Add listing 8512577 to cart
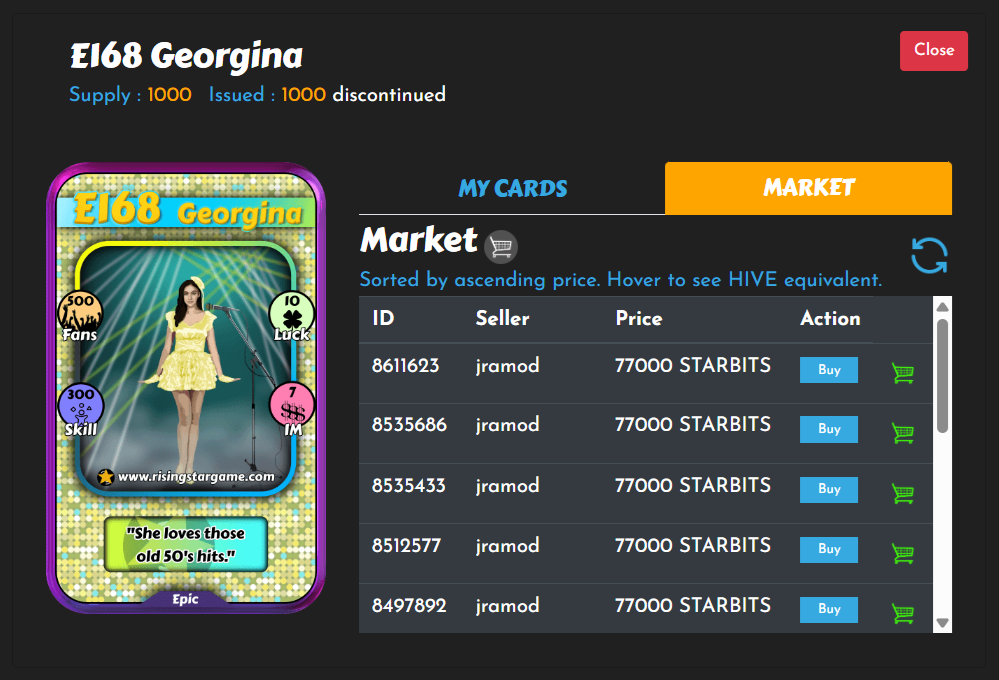Viewport: 999px width, 680px height. pyautogui.click(x=903, y=553)
